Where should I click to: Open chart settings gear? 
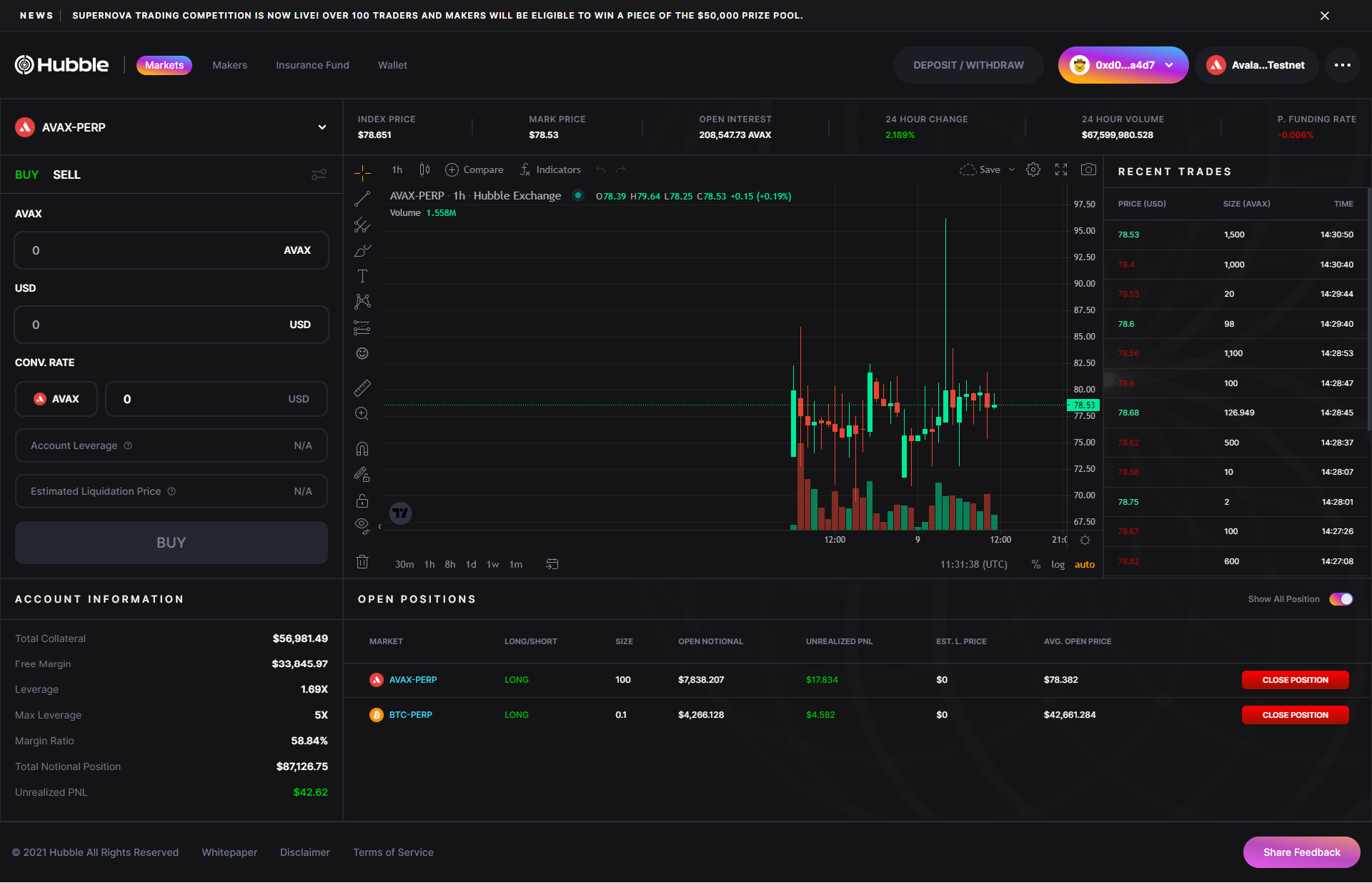point(1033,169)
